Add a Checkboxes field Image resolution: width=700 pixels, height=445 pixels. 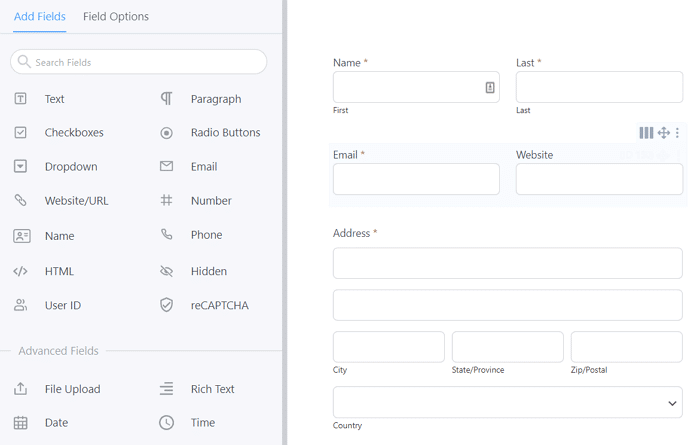coord(73,133)
